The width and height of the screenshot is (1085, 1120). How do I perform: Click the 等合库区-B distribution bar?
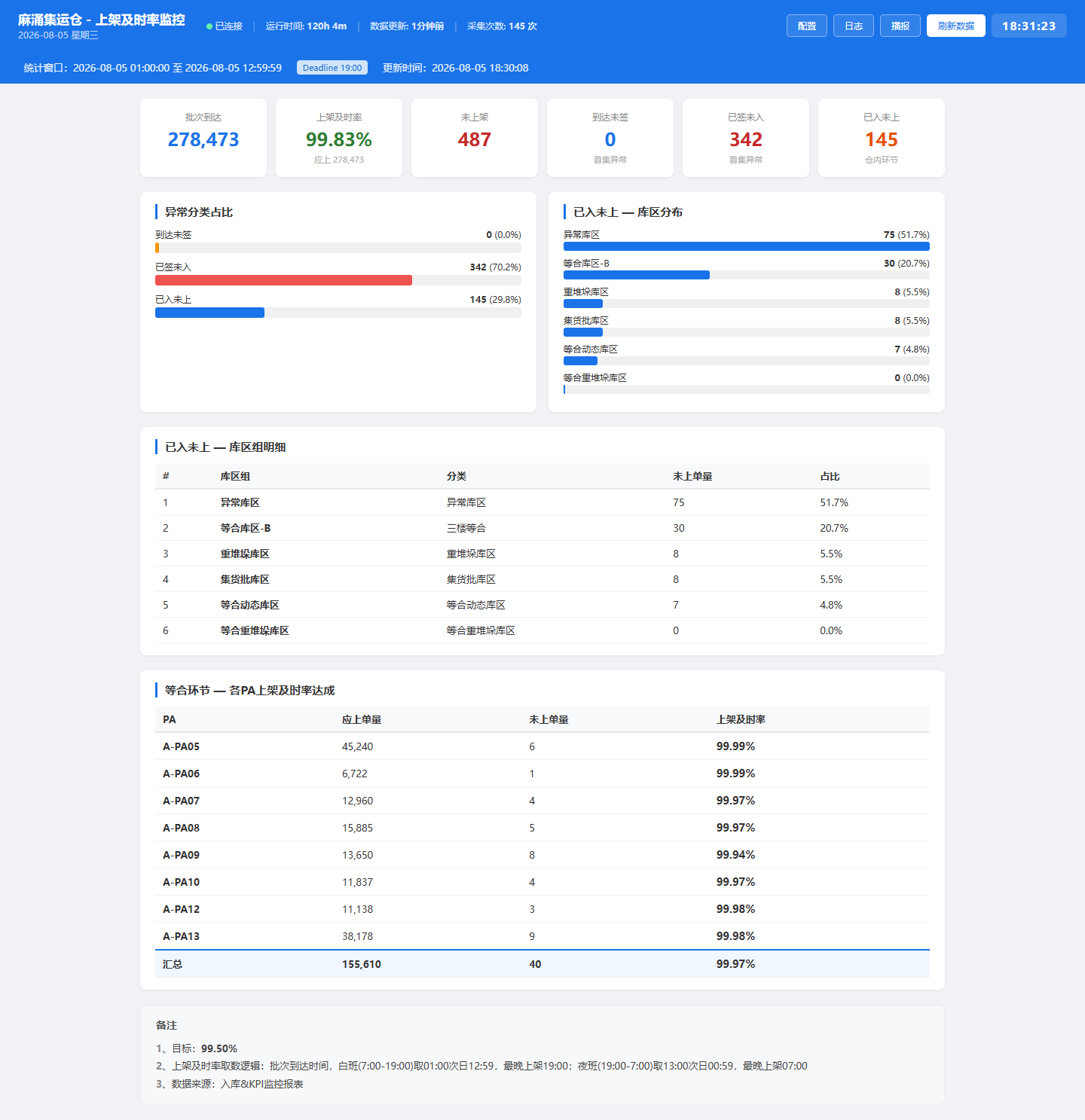pyautogui.click(x=637, y=275)
